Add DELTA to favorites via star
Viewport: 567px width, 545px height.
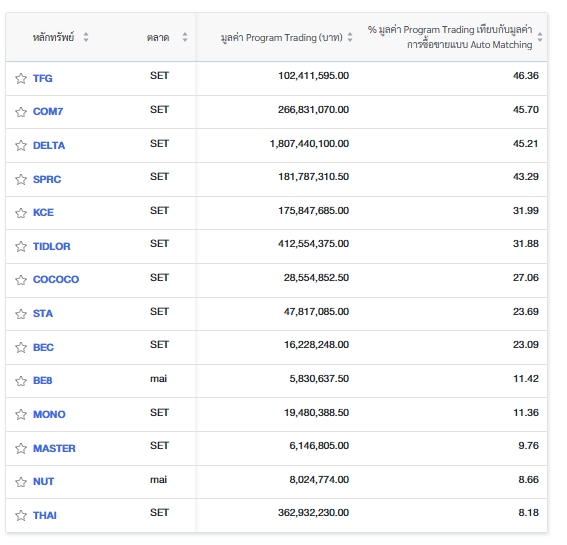21,145
